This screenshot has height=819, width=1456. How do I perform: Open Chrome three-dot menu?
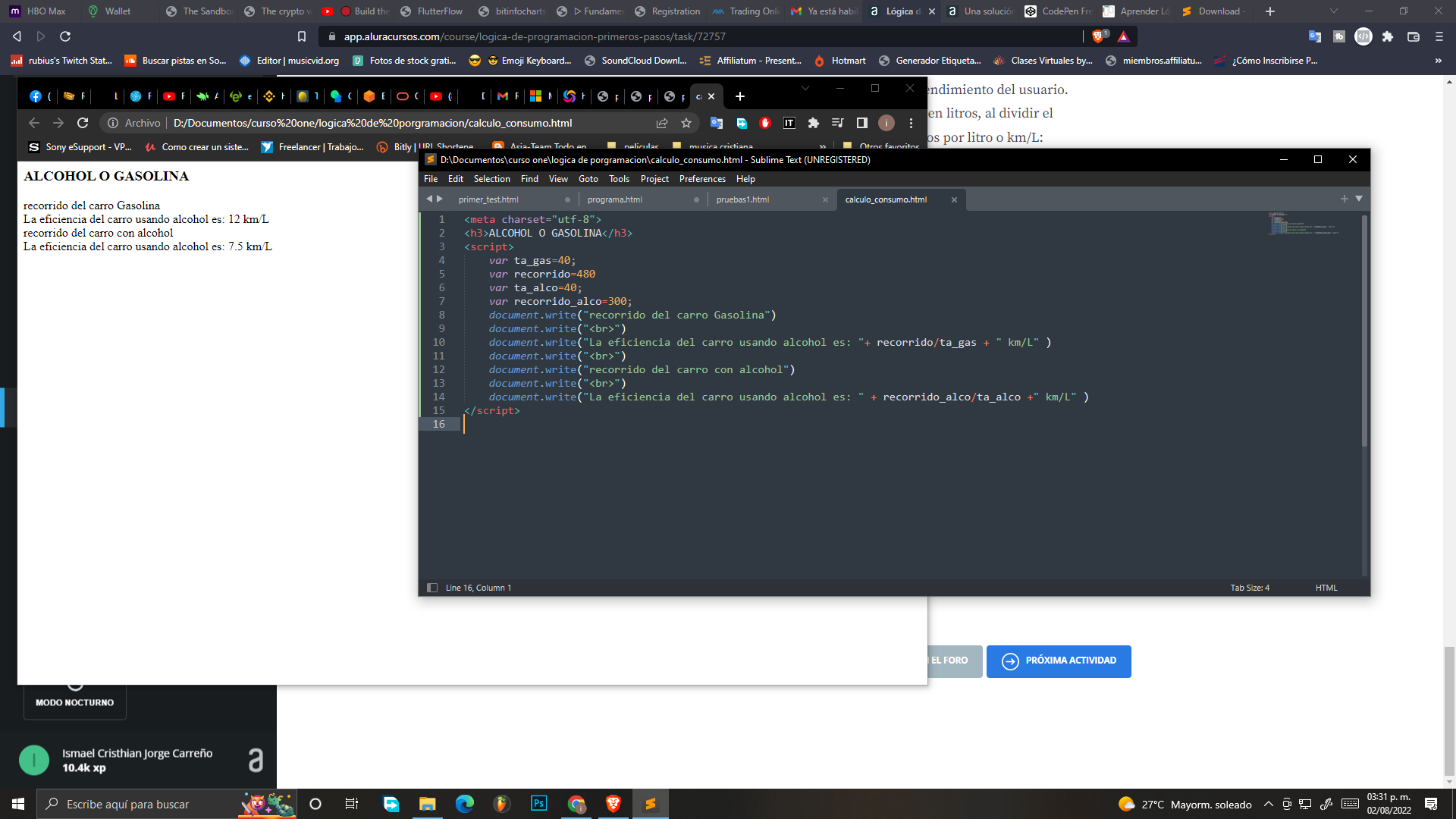pos(911,123)
